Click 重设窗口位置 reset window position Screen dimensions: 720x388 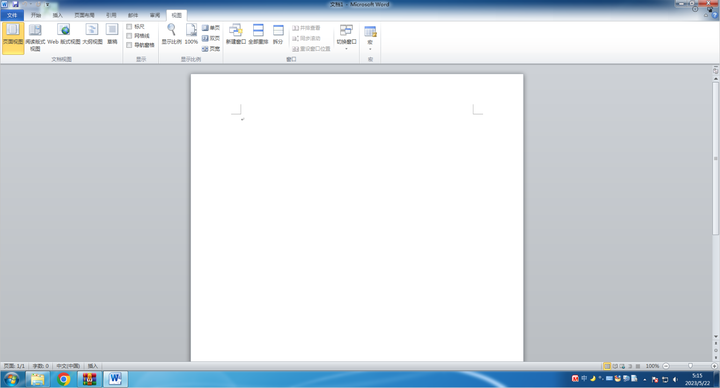tap(311, 49)
